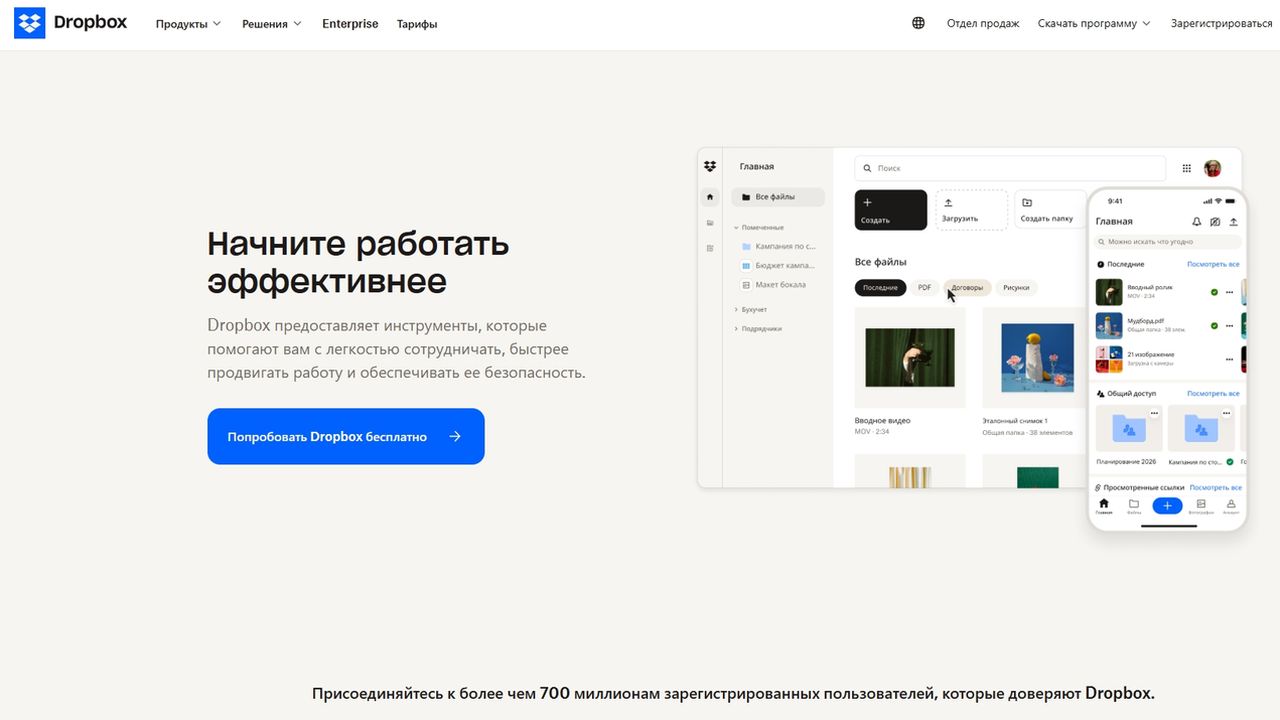Viewport: 1280px width, 720px height.
Task: Click the Начните работать эффективнее heading
Action: click(x=358, y=262)
